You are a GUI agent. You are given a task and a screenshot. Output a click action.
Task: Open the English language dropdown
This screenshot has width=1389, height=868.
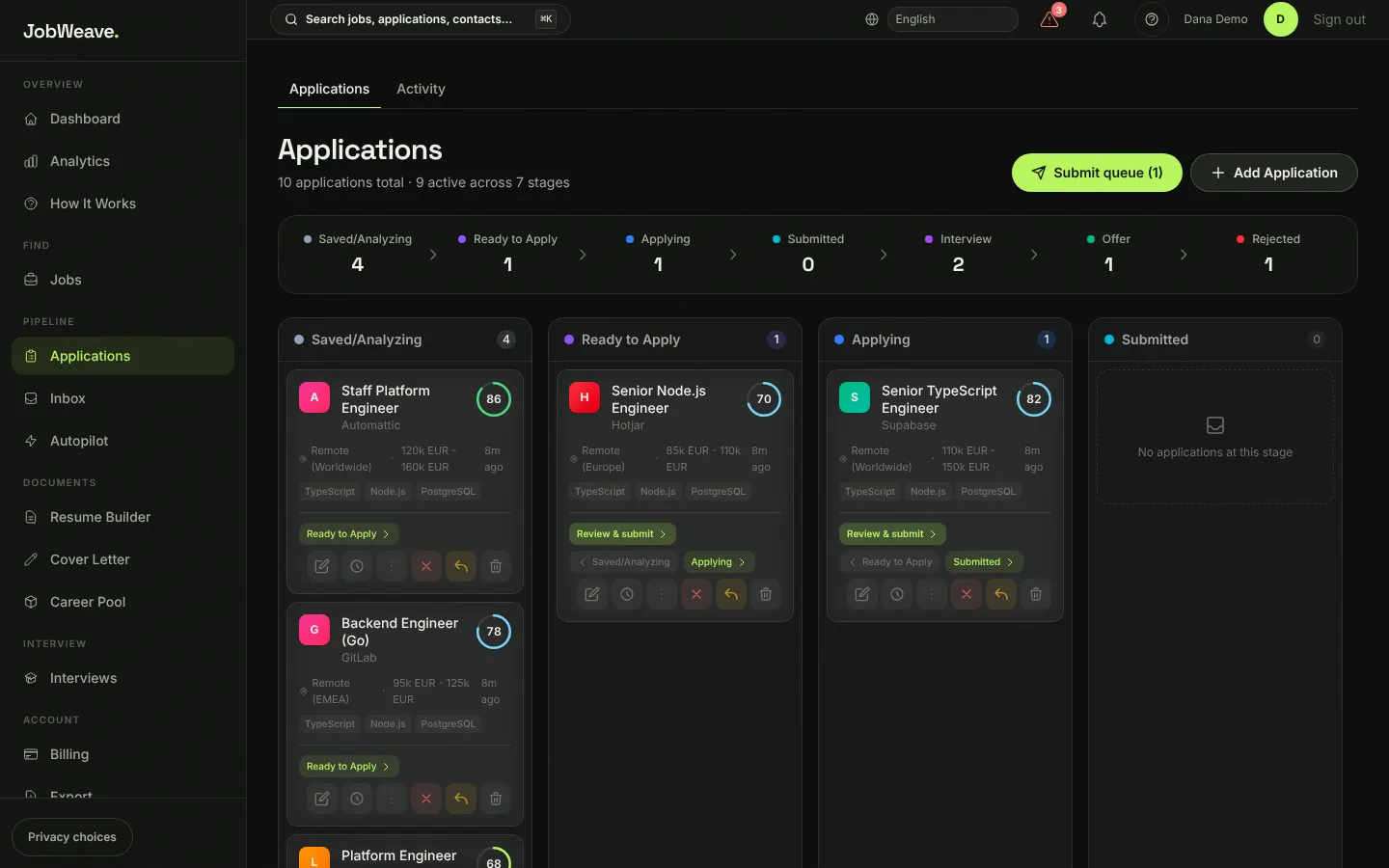click(952, 19)
